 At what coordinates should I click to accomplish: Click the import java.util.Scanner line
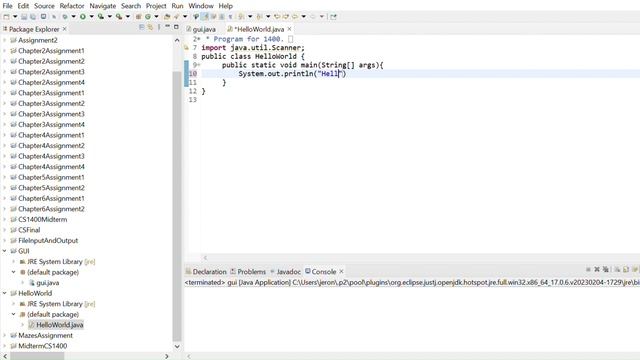(x=253, y=48)
